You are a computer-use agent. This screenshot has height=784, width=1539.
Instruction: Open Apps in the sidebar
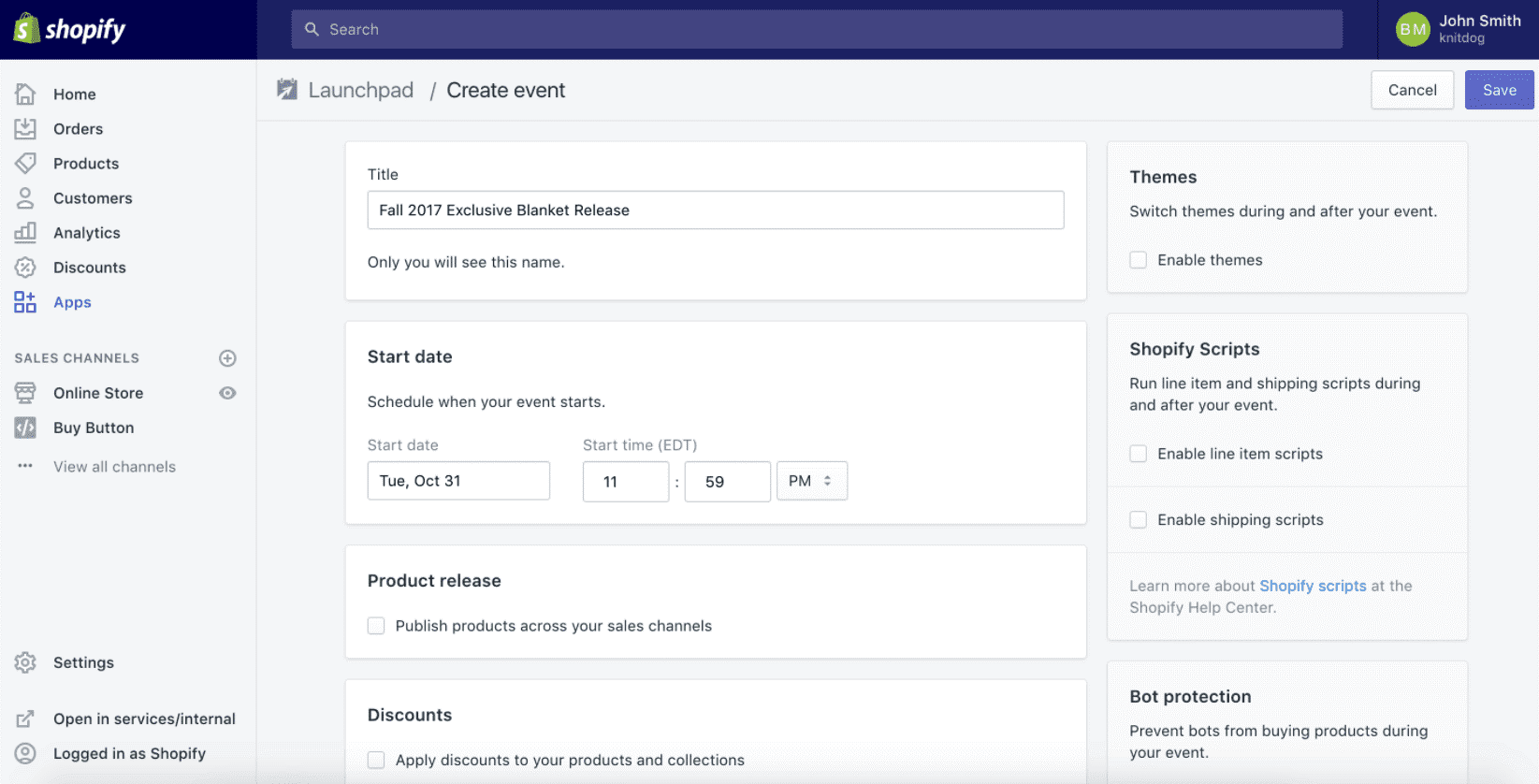coord(72,302)
